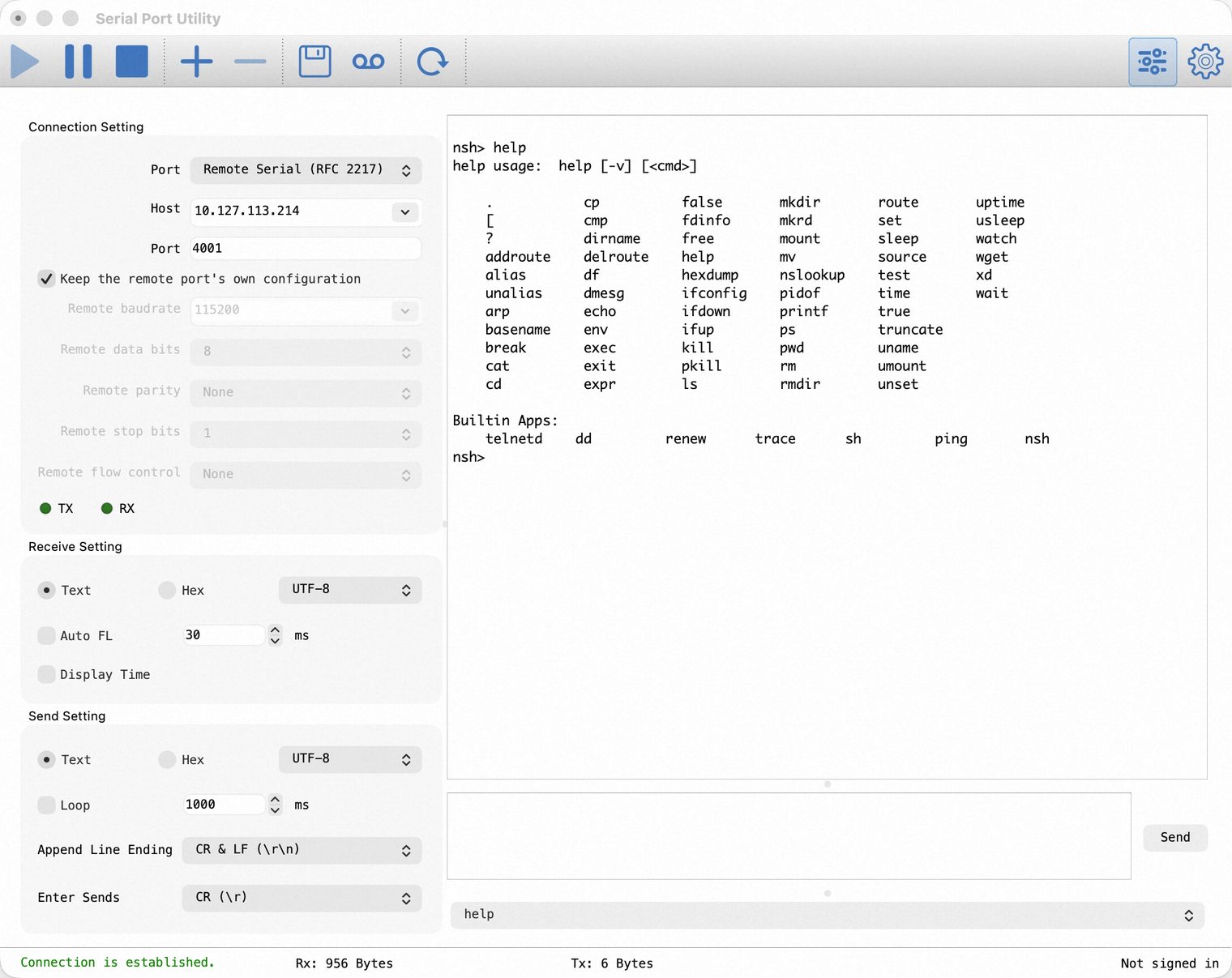
Task: Click the Tx: 6 Bytes counter
Action: (x=612, y=963)
